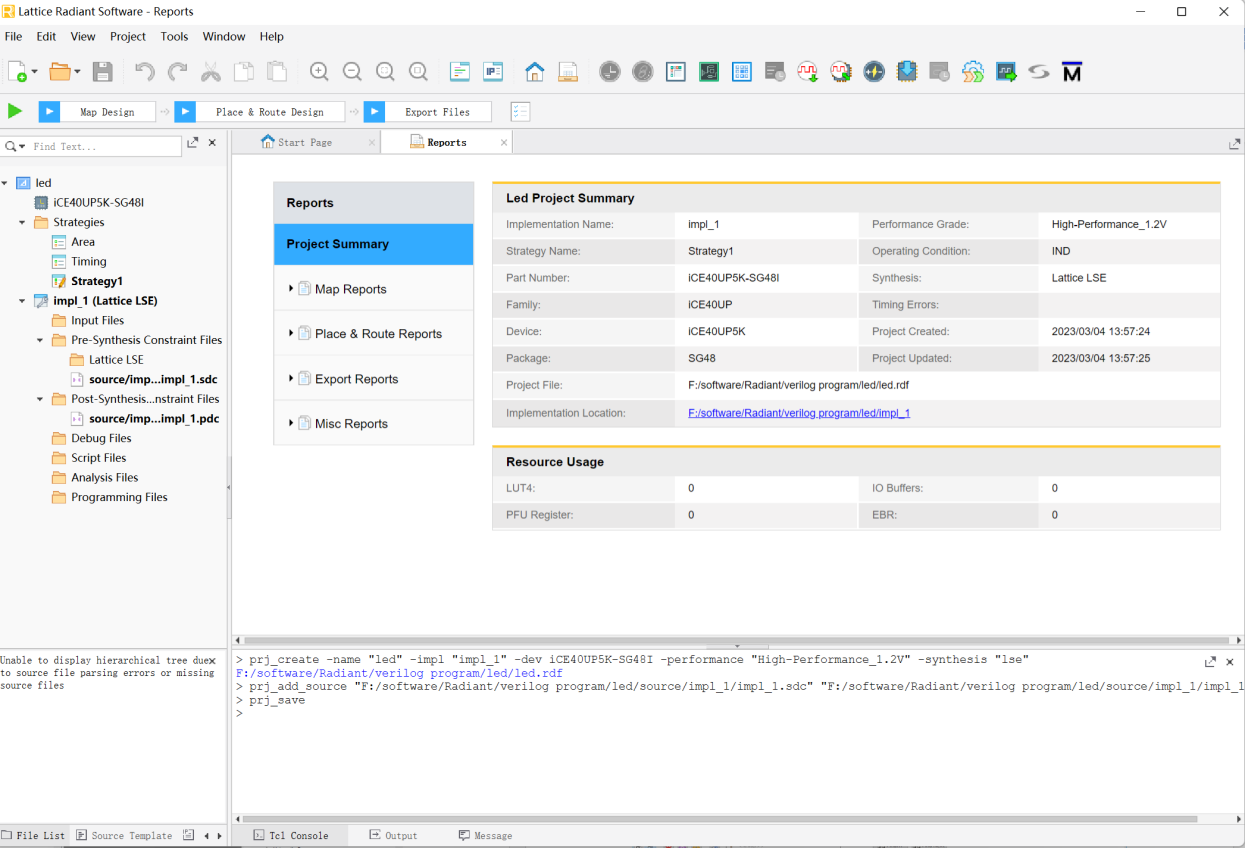Close the Tcl Console panel

(x=1230, y=661)
